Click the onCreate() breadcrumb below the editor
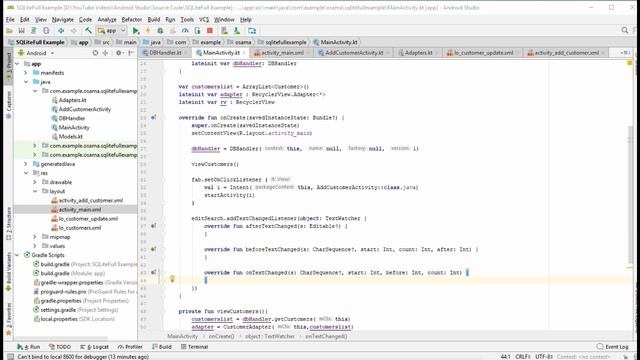Image resolution: width=640 pixels, height=360 pixels. point(221,336)
